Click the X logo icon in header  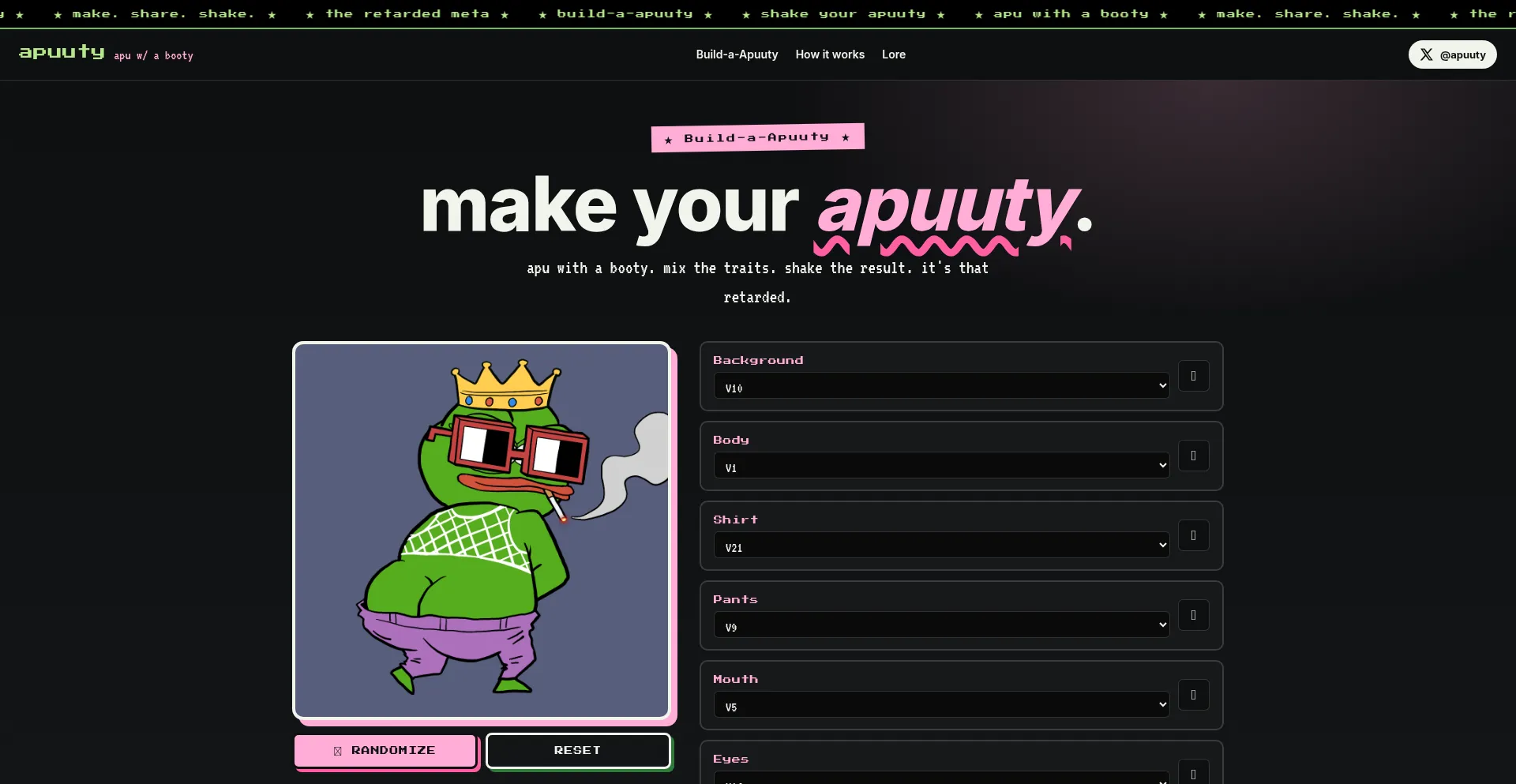tap(1426, 54)
